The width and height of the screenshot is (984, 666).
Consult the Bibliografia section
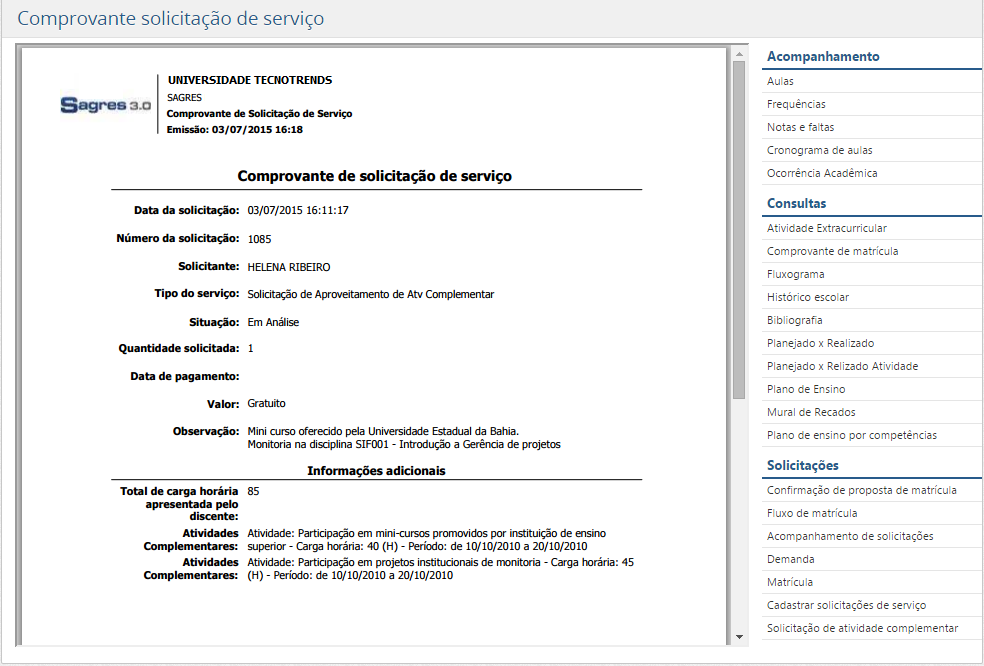(793, 320)
